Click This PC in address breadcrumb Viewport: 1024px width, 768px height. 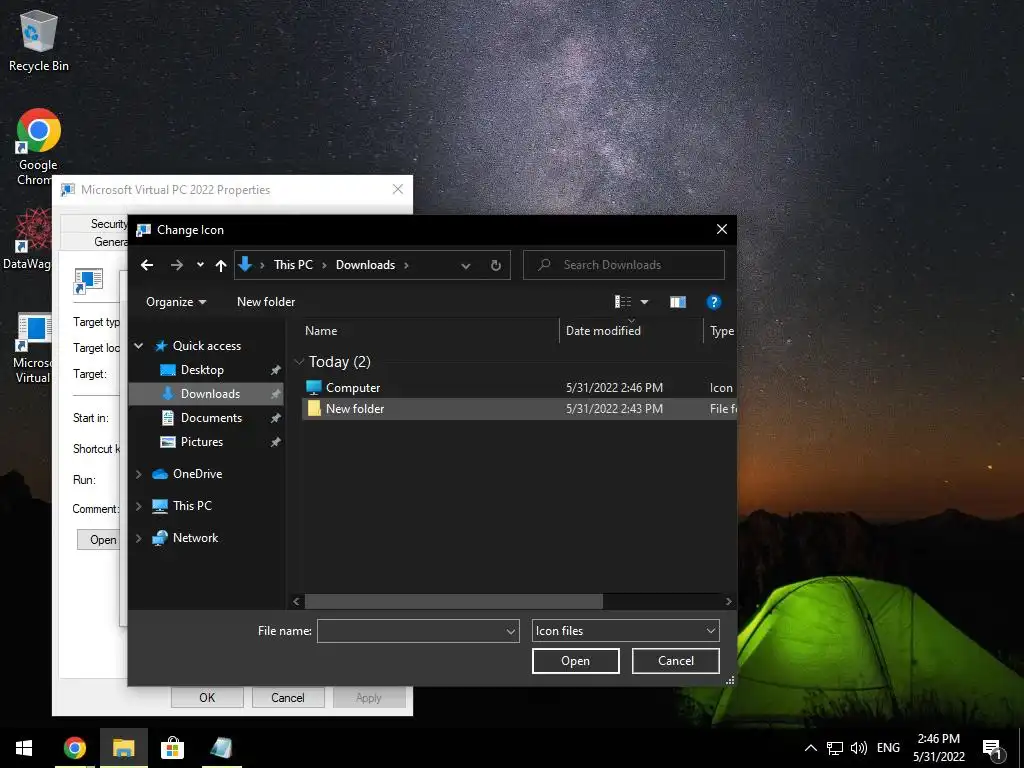(293, 265)
